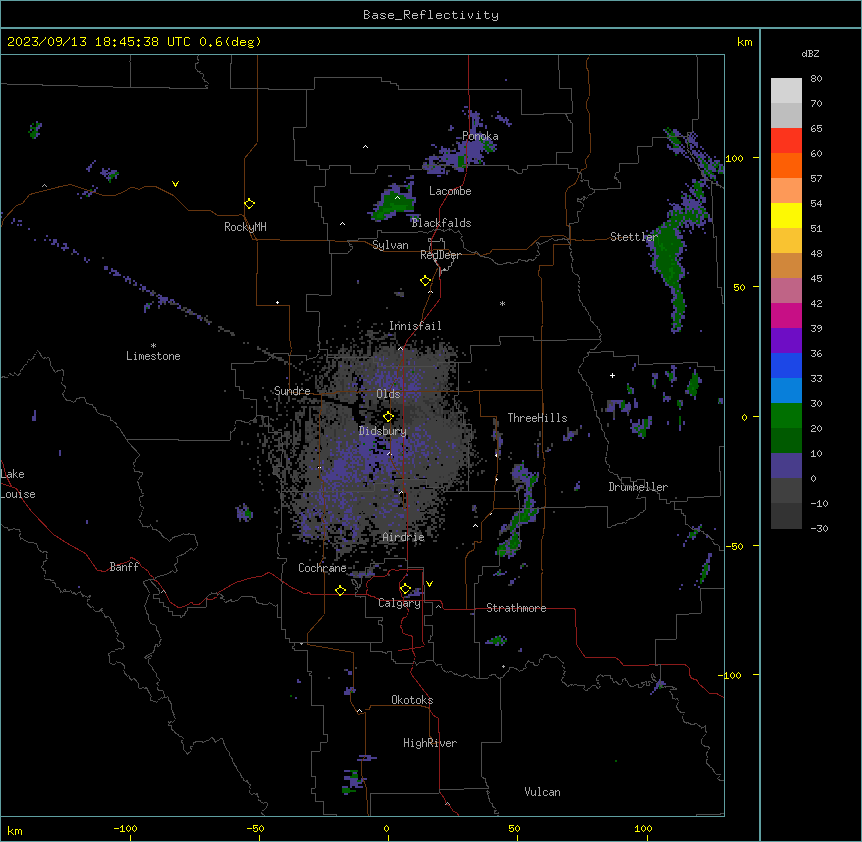Click the yellow diamond marker near RockyMH

pos(249,204)
